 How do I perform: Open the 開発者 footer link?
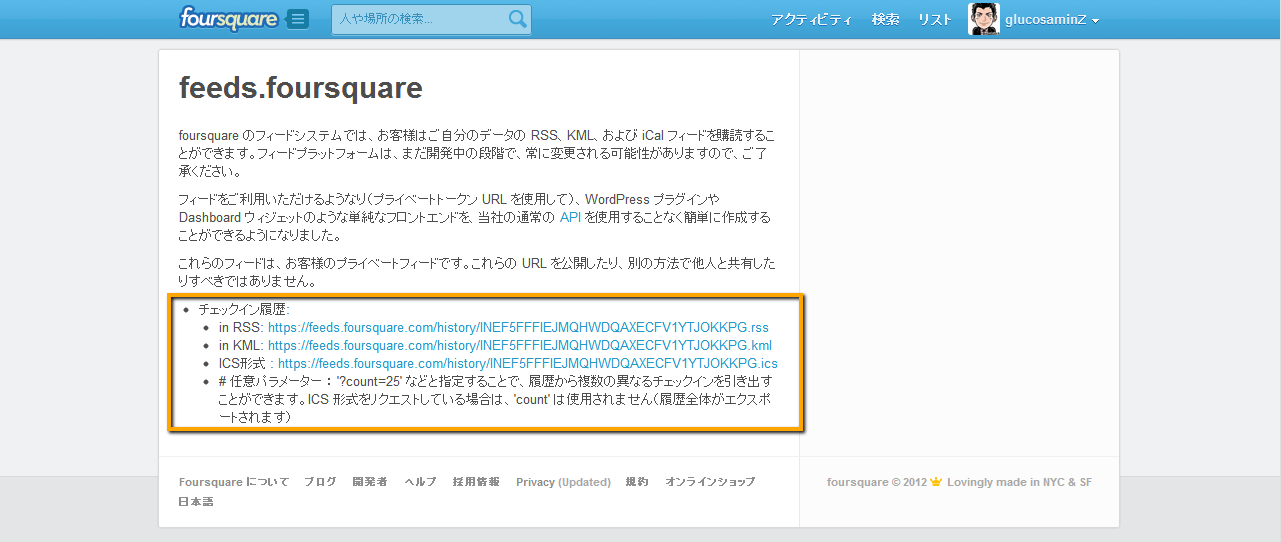tap(370, 482)
